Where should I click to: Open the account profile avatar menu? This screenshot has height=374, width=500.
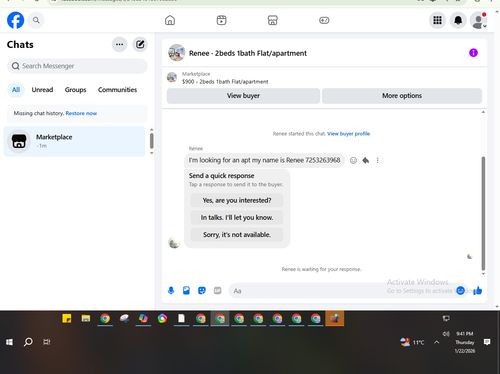(479, 20)
